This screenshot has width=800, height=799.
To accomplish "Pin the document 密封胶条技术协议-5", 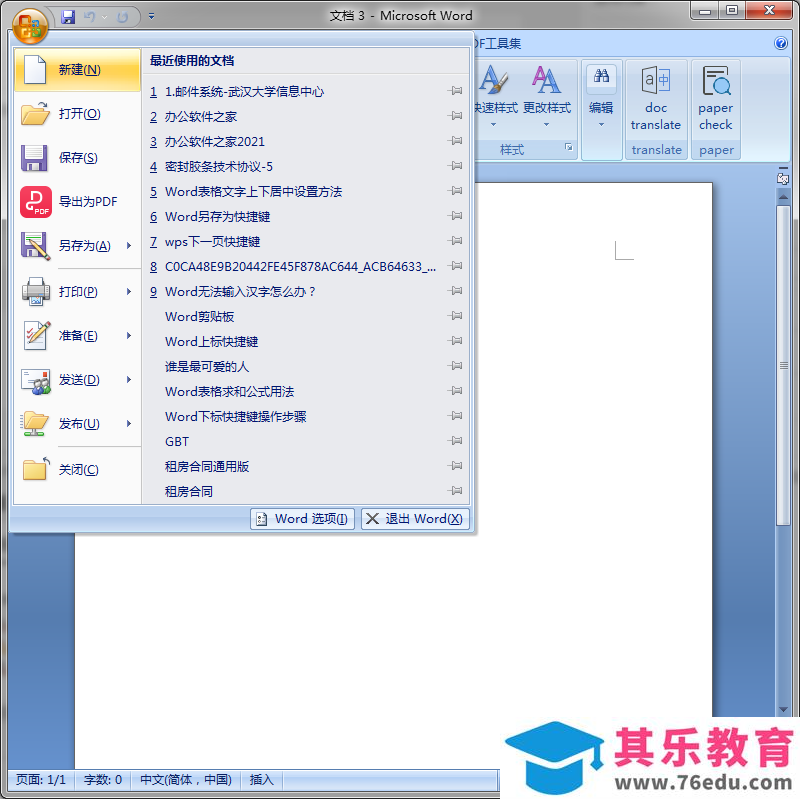I will (455, 166).
